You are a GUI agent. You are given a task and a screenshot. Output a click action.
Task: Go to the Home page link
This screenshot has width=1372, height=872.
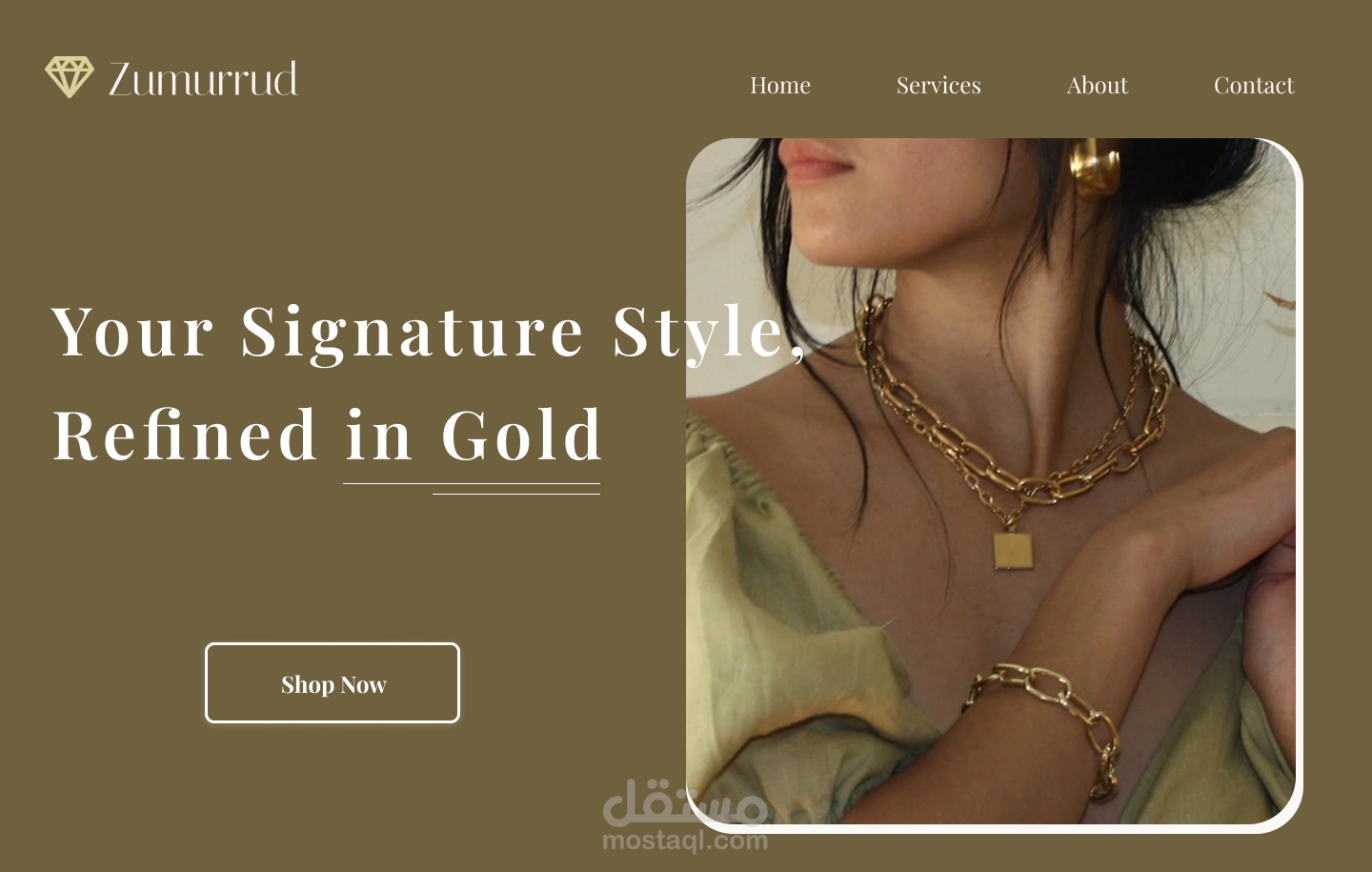click(x=779, y=85)
